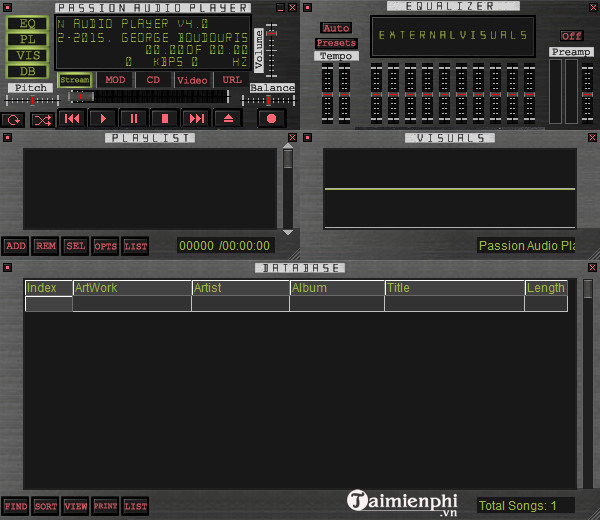Click the Title column header
This screenshot has width=600, height=520.
455,288
